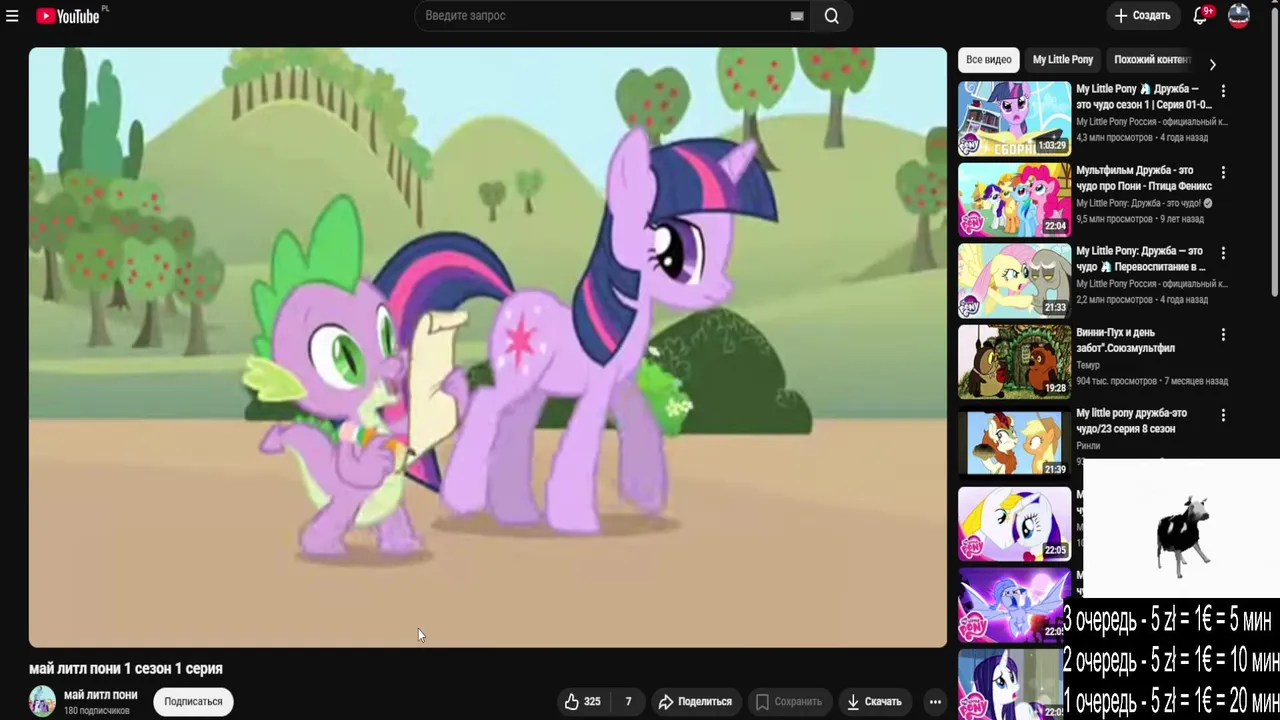This screenshot has width=1280, height=720.
Task: Open the 21:33 Fluttershy thumbnail
Action: coord(1014,280)
